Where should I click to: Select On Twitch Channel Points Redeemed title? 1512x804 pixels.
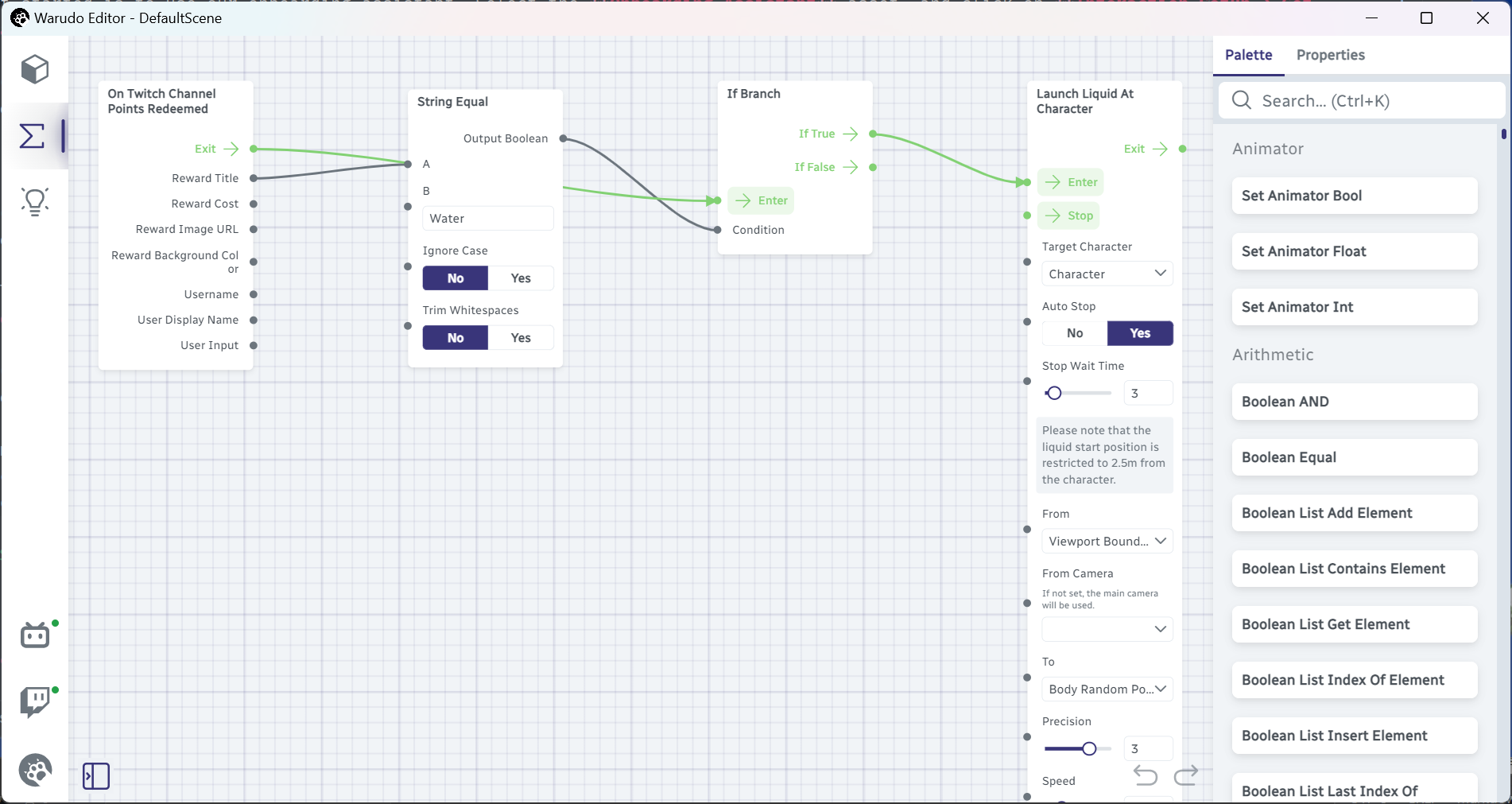point(161,101)
